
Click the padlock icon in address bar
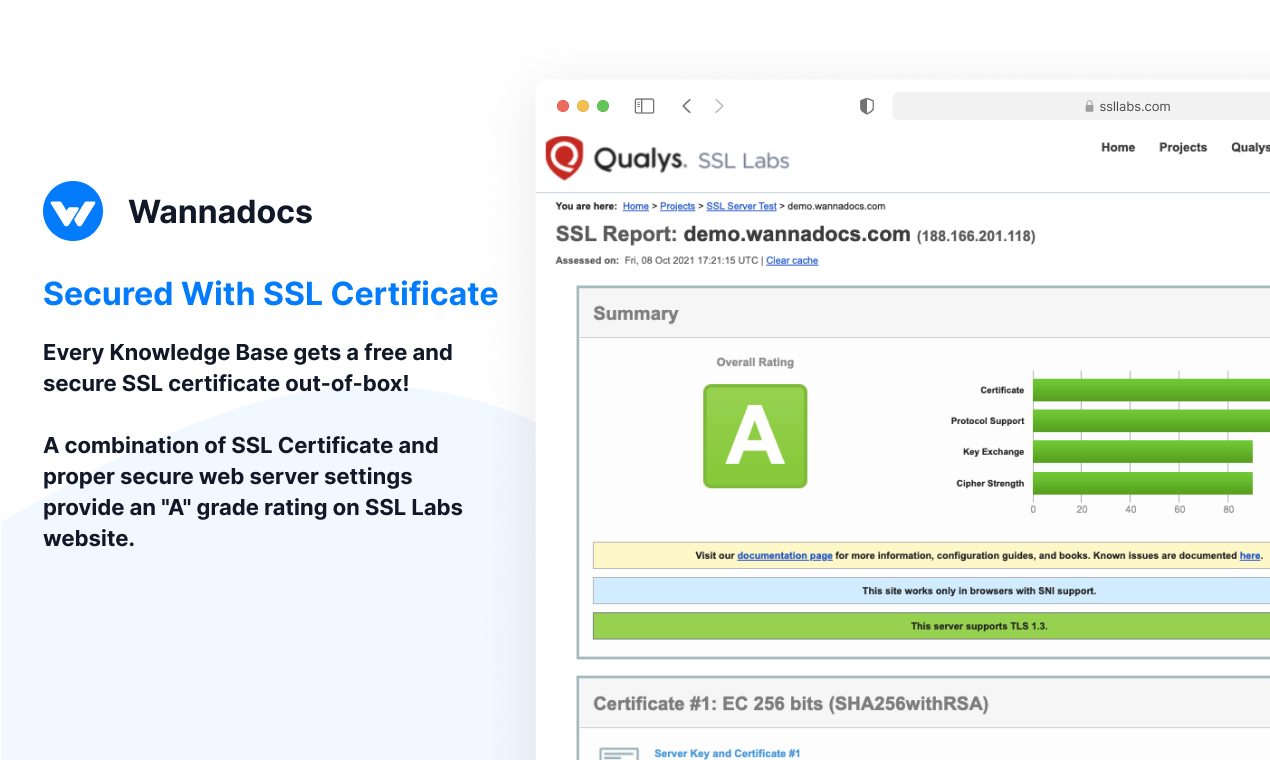[x=1090, y=106]
